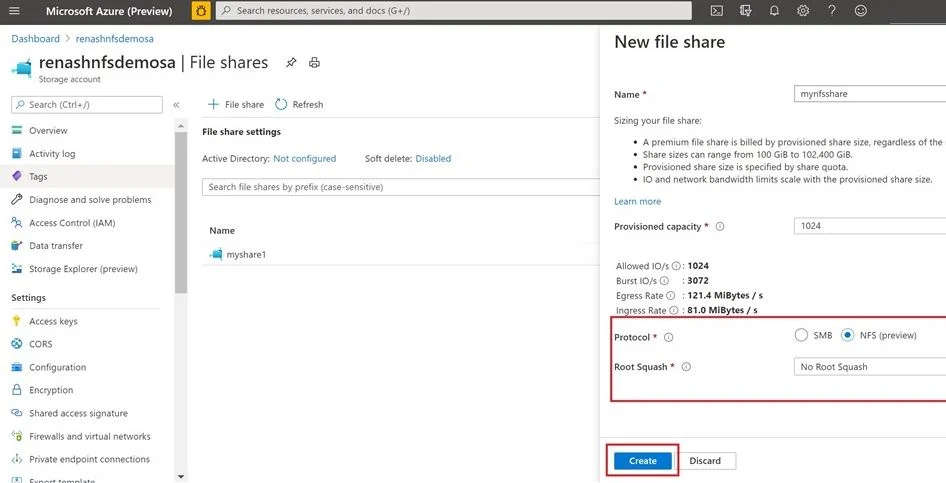Open the Overview menu item
Screen dimensions: 946x483
pos(48,130)
